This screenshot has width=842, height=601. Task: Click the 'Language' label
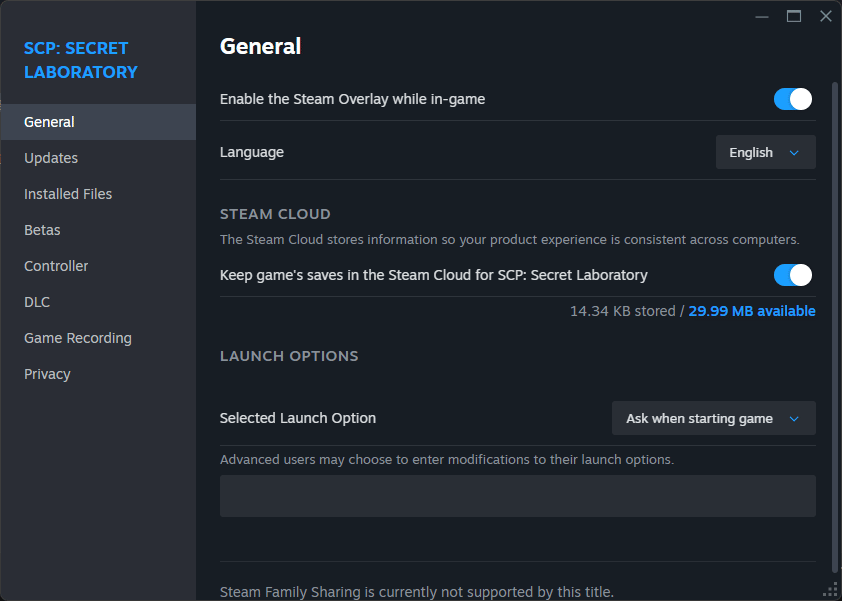252,153
